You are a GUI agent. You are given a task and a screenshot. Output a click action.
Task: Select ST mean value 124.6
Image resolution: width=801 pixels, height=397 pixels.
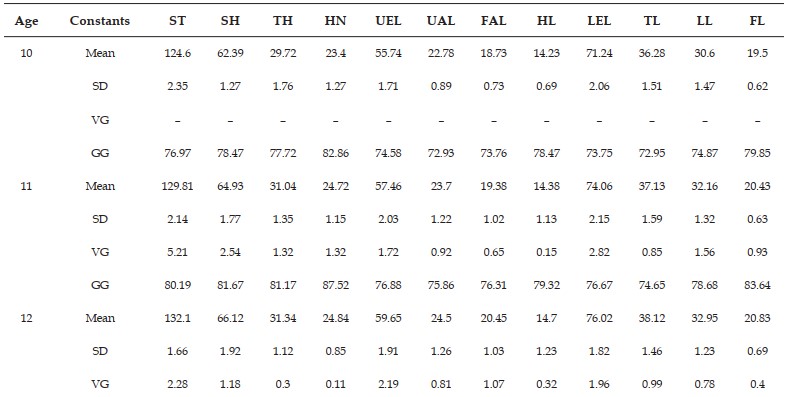178,53
